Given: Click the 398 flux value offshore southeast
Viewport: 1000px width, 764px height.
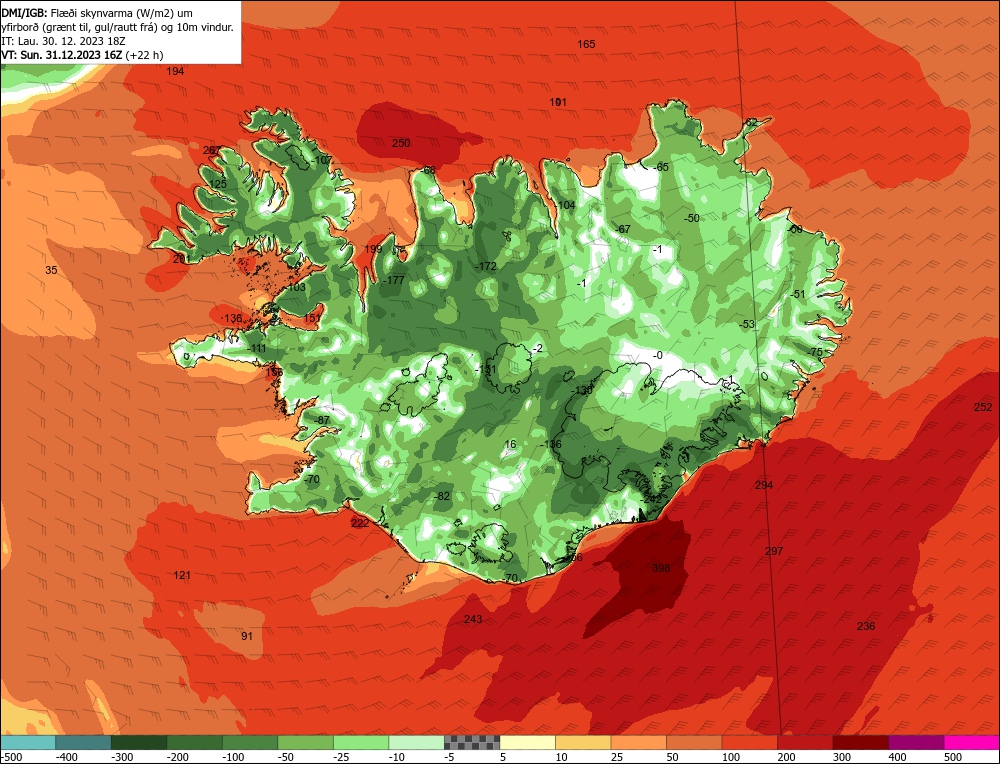Looking at the screenshot, I should pos(661,568).
